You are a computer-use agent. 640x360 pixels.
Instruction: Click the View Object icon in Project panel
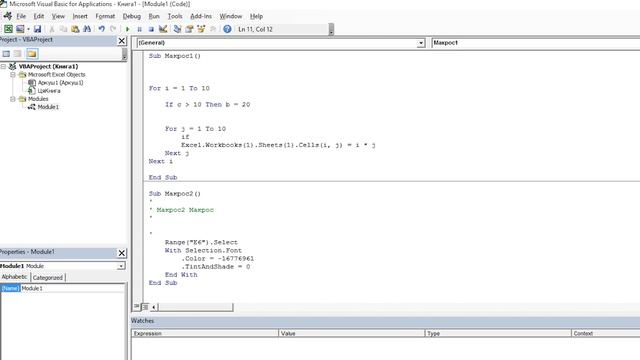point(18,54)
